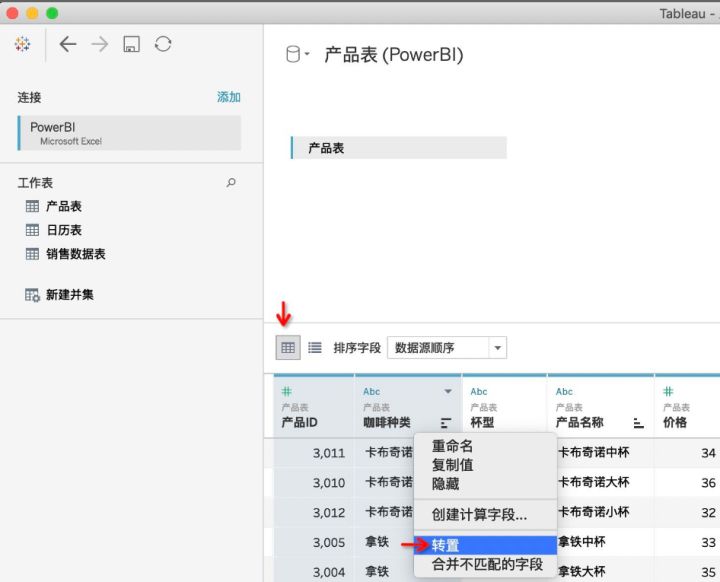Choose 转置 in the context menu

click(x=485, y=545)
